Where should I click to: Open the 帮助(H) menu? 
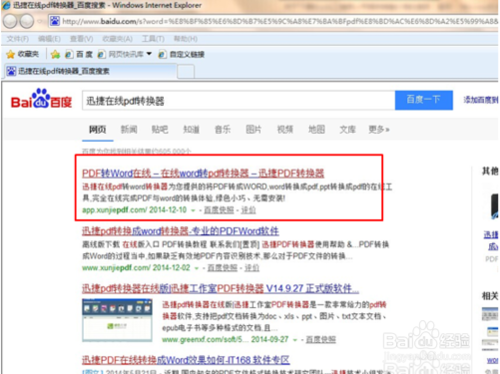tap(185, 39)
